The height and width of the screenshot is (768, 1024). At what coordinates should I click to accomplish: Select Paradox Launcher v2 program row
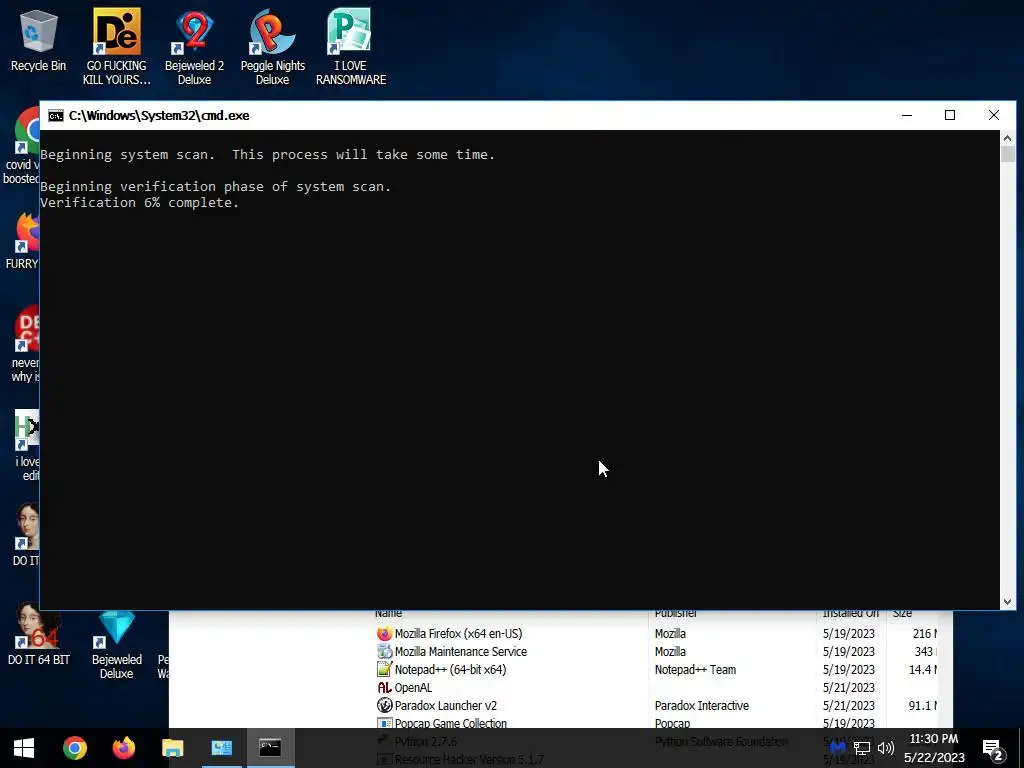click(x=656, y=705)
